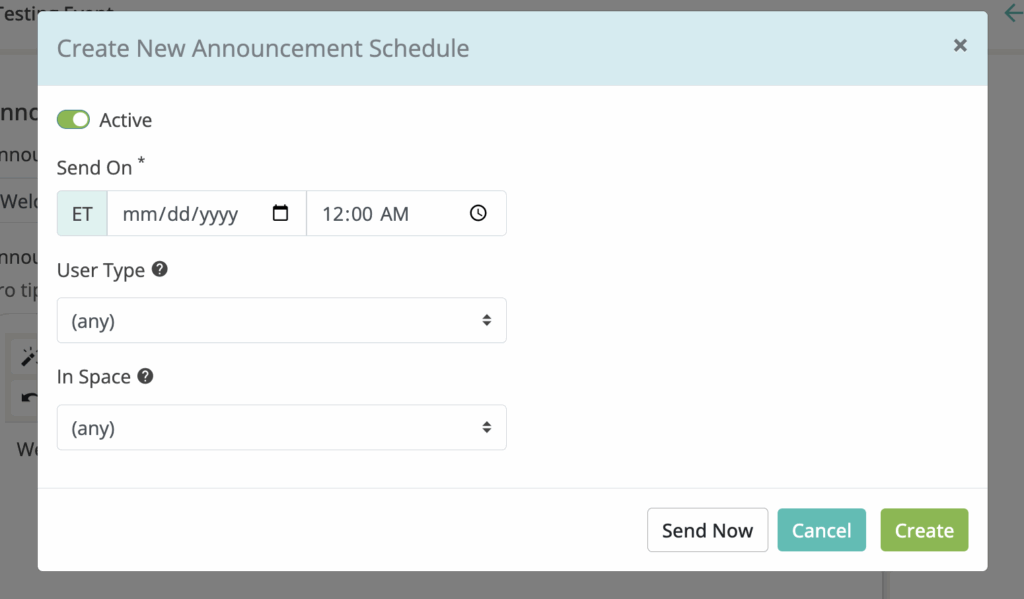Click the ET timezone badge
This screenshot has width=1024, height=599.
[82, 214]
